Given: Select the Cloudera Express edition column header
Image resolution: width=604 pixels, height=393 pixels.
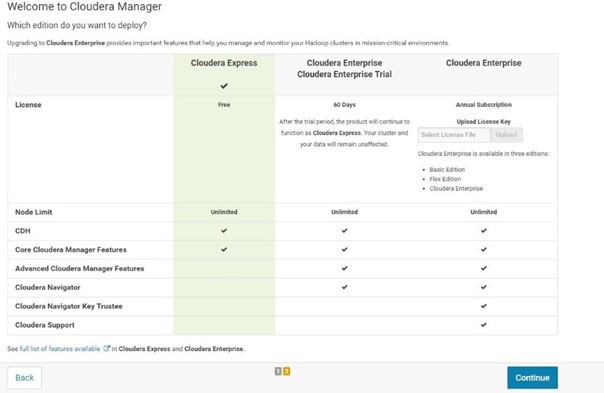Looking at the screenshot, I should pyautogui.click(x=224, y=63).
